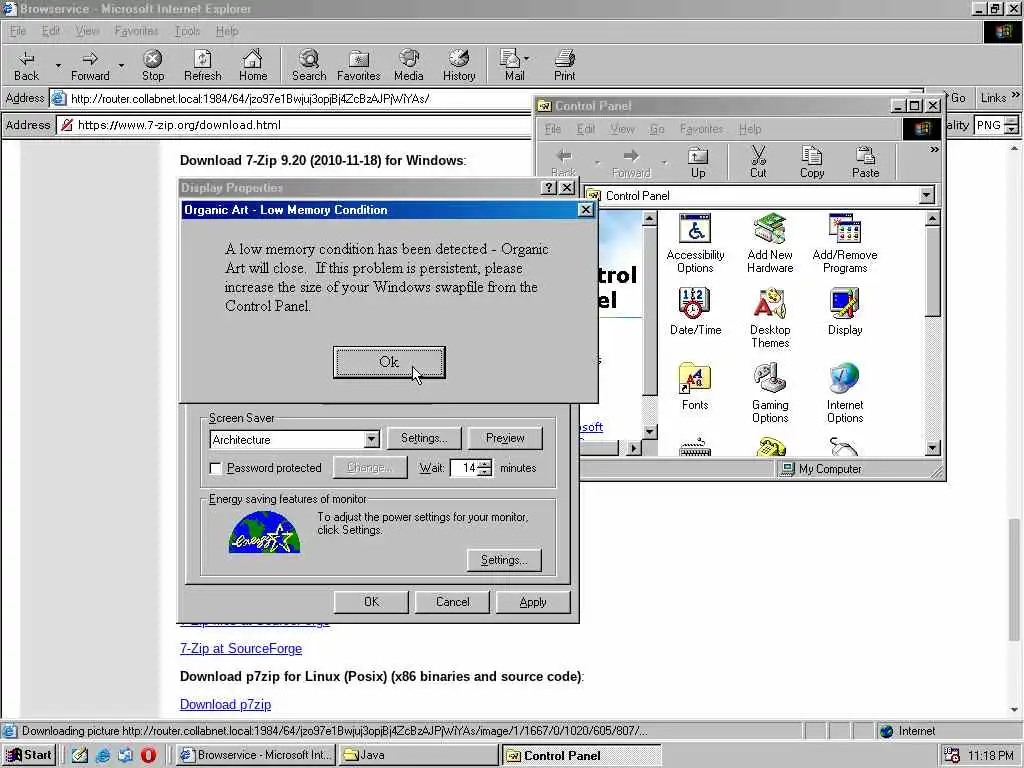
Task: Click Ok in the Low Memory Condition dialog
Action: 389,362
